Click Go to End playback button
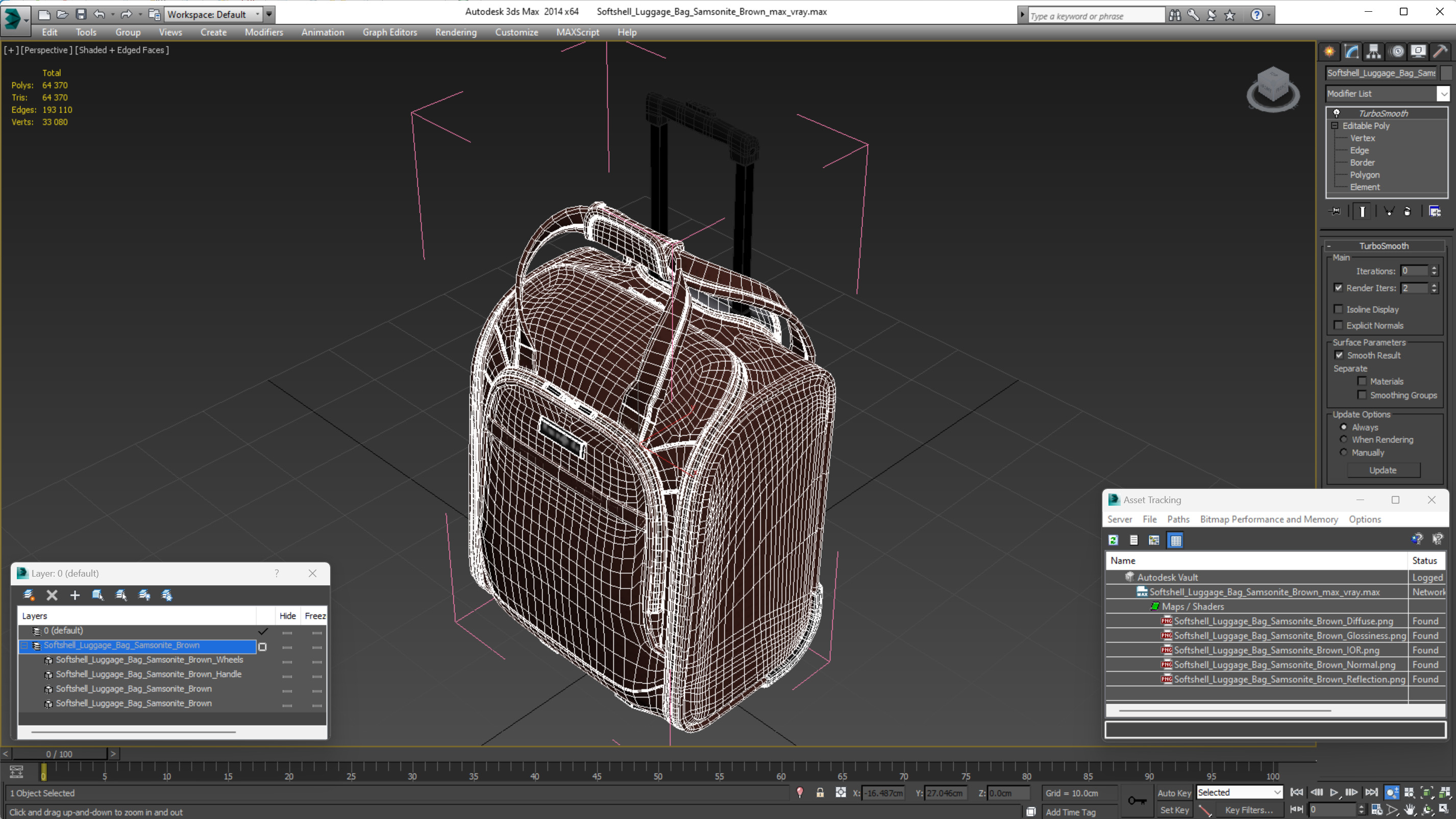 (1371, 792)
